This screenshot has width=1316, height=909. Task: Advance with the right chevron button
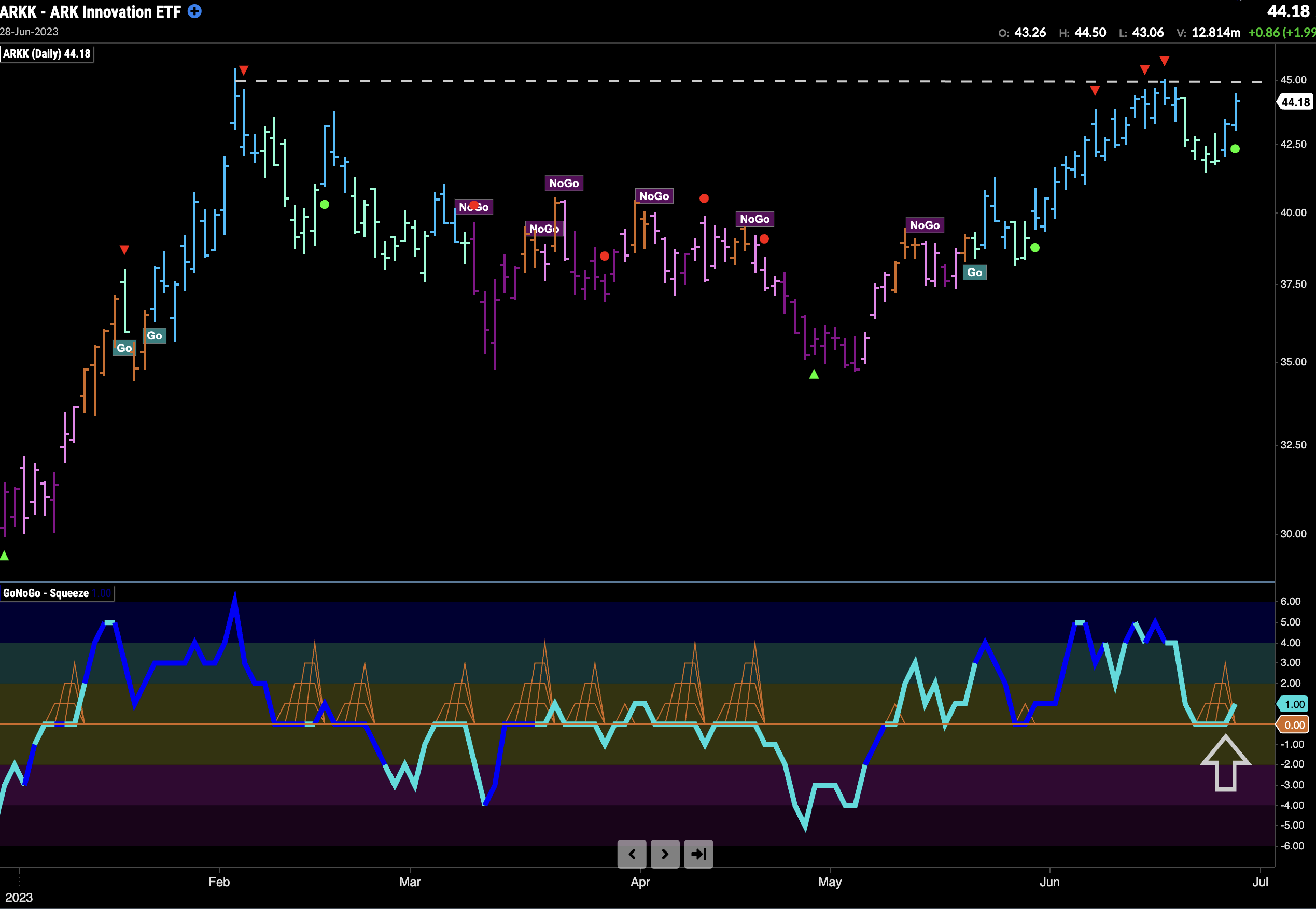pos(665,854)
